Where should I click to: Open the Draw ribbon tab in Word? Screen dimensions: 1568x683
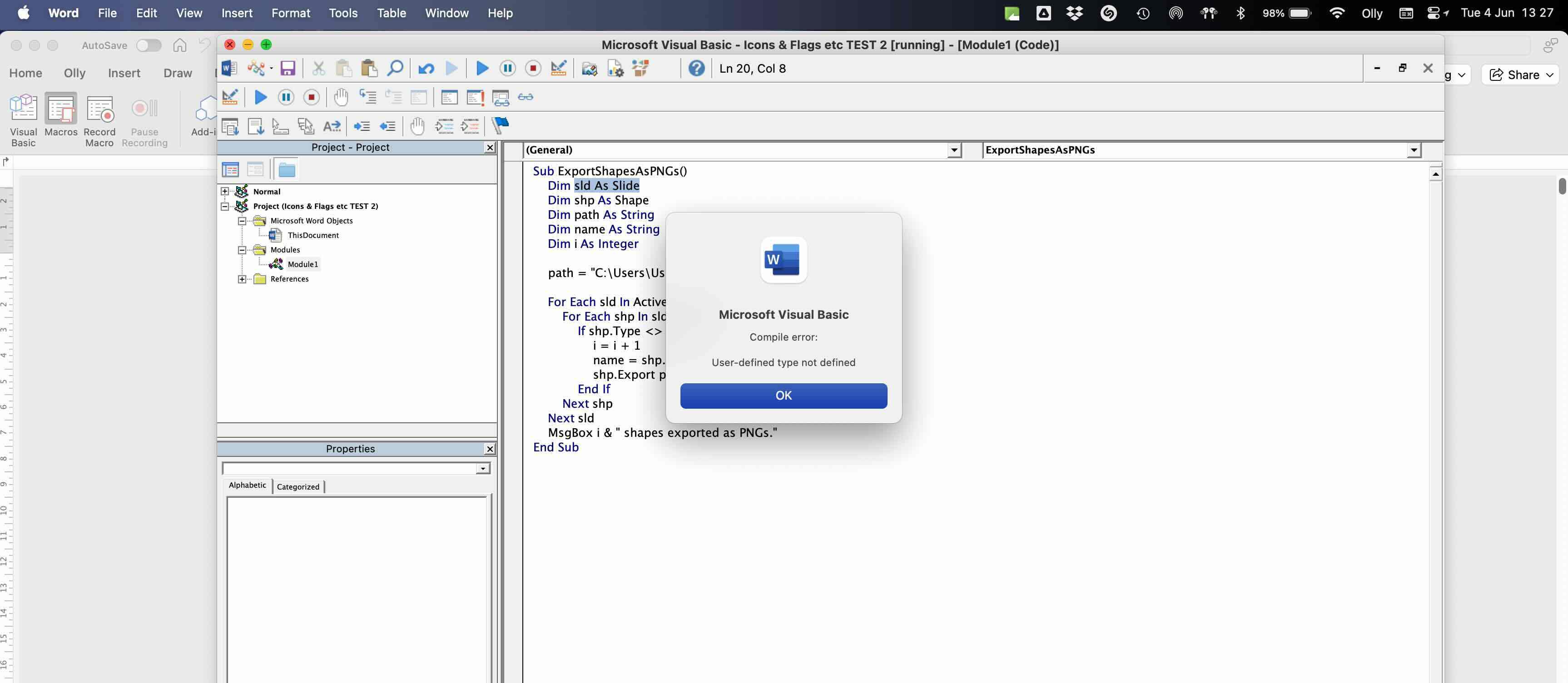pos(178,73)
